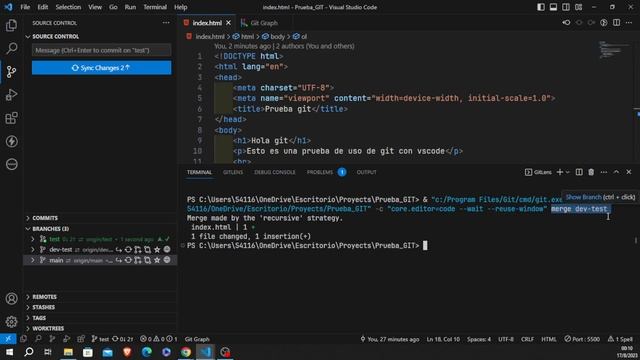Close the terminal panel

629,172
